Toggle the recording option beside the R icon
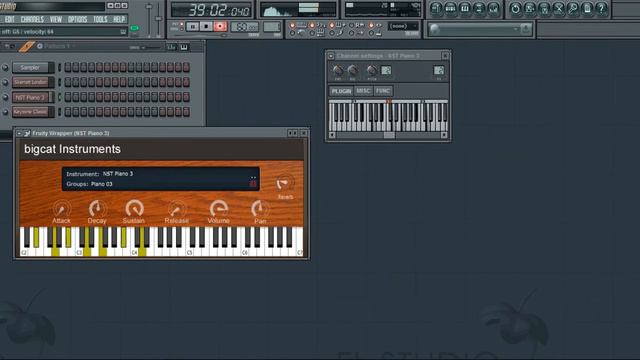 pyautogui.click(x=351, y=25)
